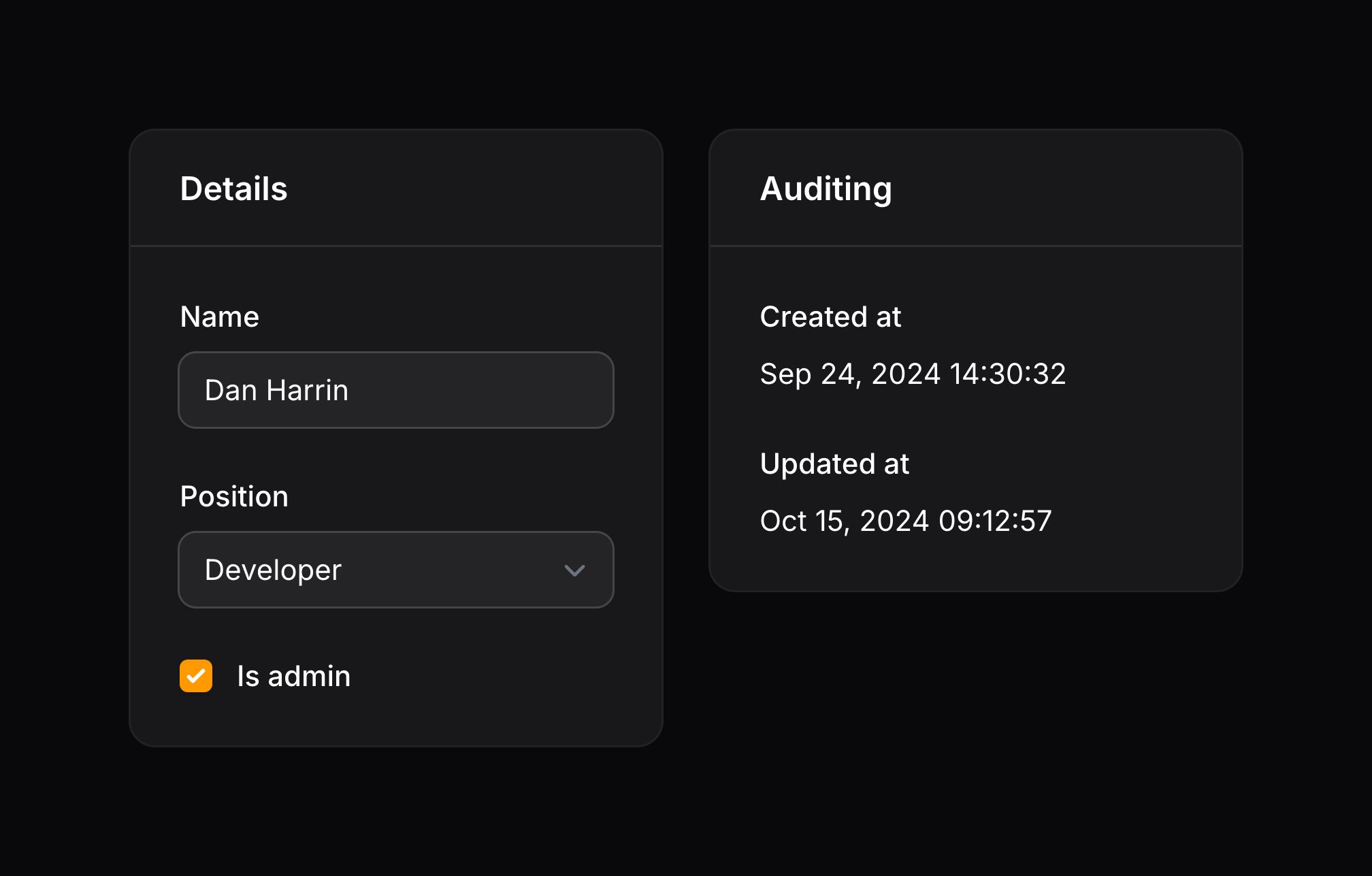Select the Created at label
The image size is (1372, 876).
pyautogui.click(x=830, y=317)
